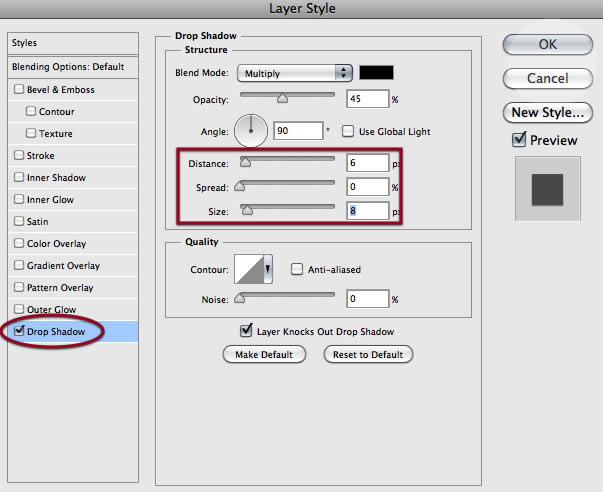Enable the Color Overlay checkbox

click(x=18, y=243)
